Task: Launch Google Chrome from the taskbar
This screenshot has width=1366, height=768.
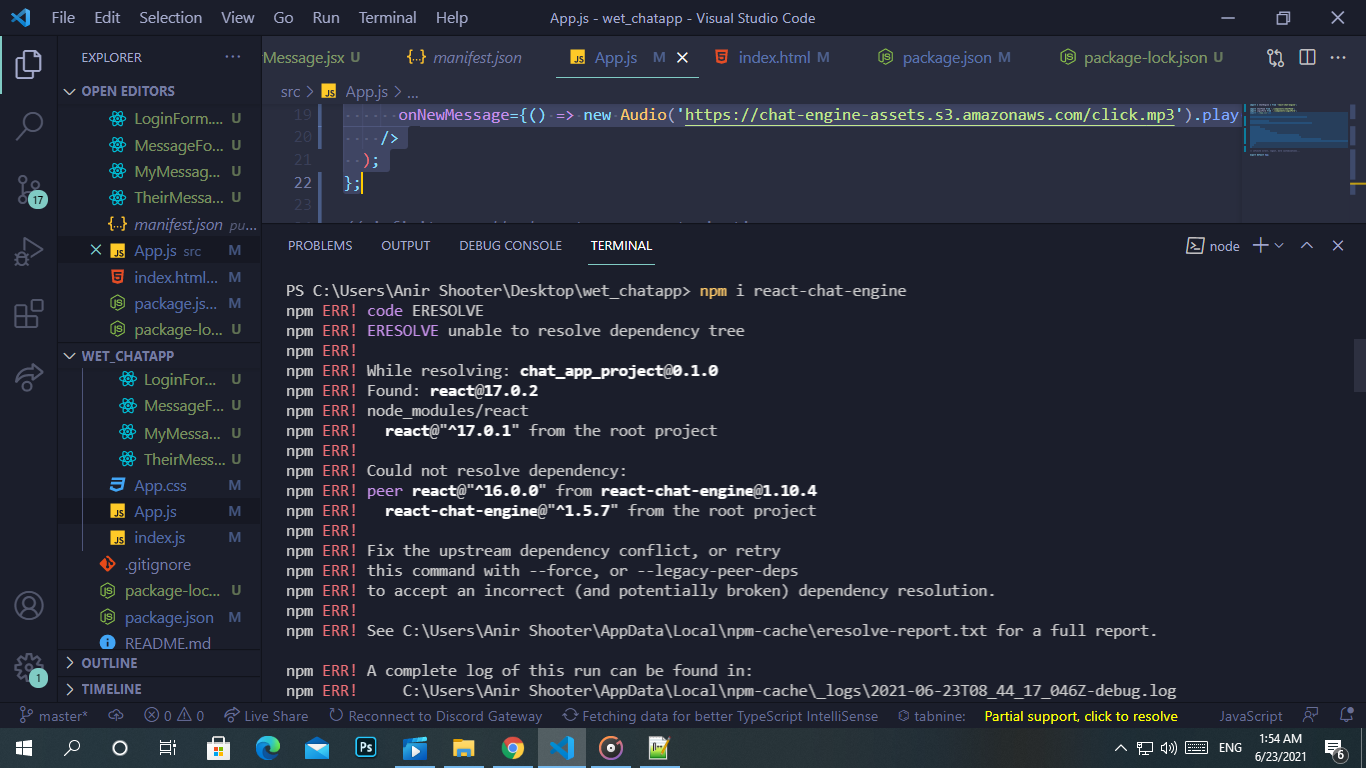Action: 513,747
